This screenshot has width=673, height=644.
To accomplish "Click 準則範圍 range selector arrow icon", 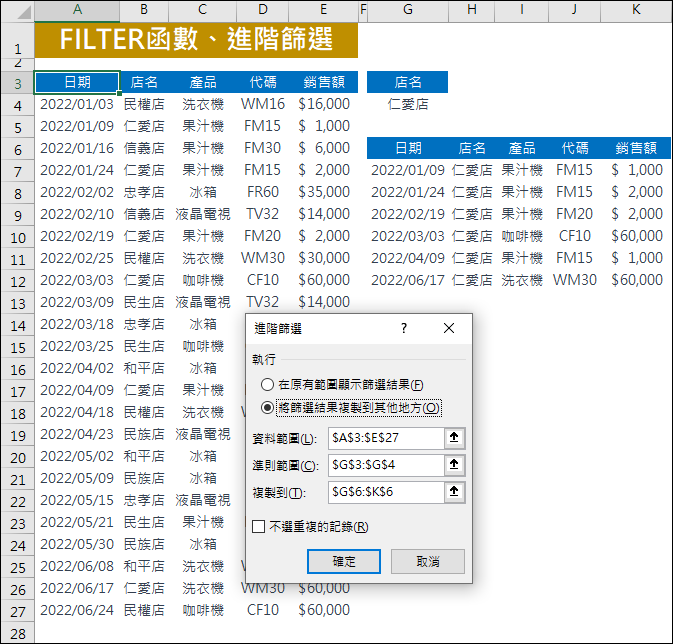I will [454, 465].
